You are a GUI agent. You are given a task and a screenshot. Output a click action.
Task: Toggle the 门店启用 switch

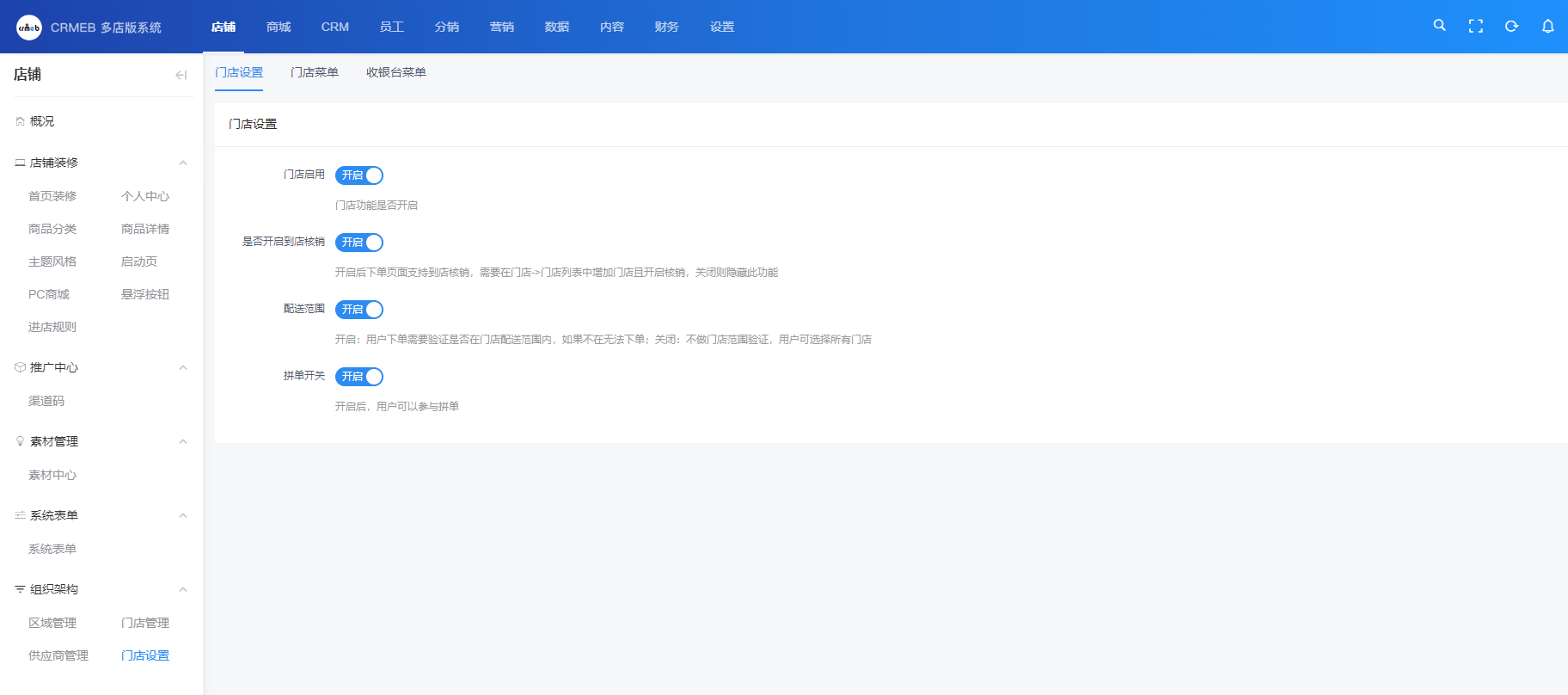click(x=359, y=175)
